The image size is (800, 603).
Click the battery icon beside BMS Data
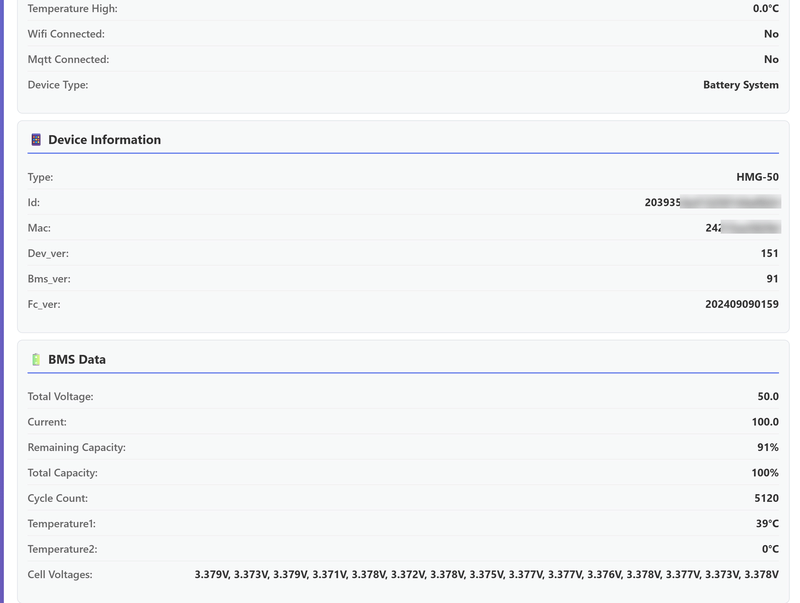[36, 359]
